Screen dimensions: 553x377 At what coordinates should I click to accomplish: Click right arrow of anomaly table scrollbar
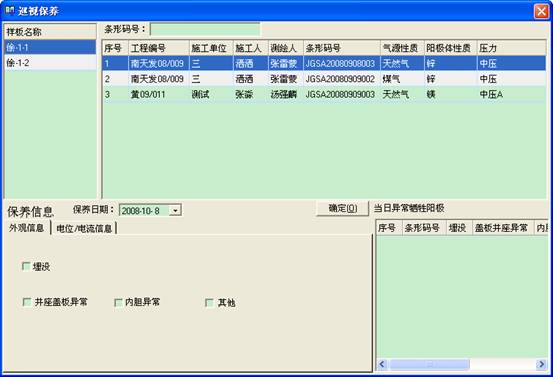tap(541, 364)
